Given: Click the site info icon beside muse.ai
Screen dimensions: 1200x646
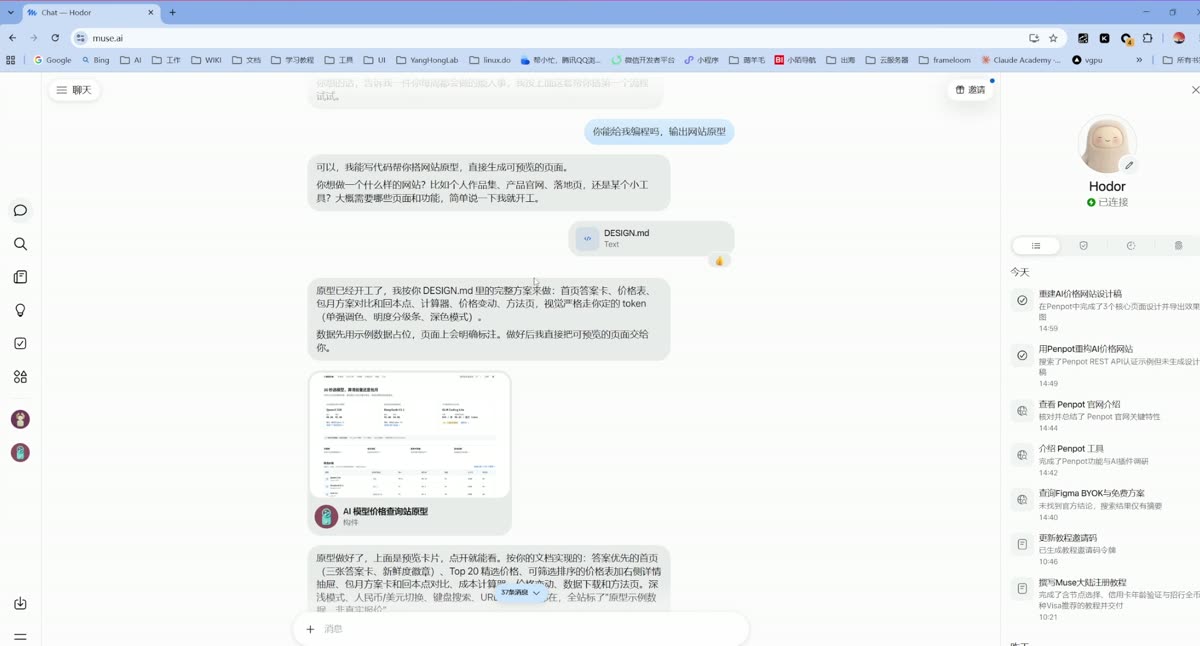Looking at the screenshot, I should [x=82, y=38].
